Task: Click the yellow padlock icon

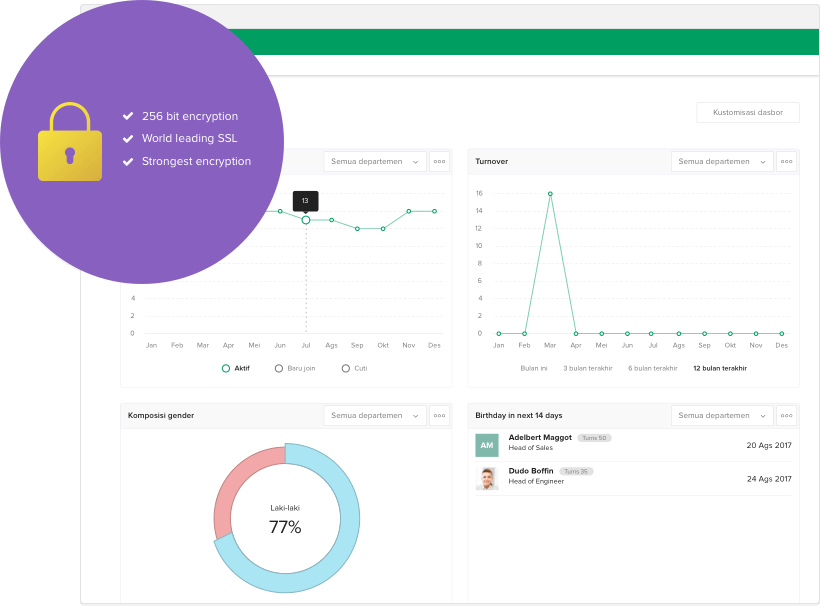Action: (70, 142)
